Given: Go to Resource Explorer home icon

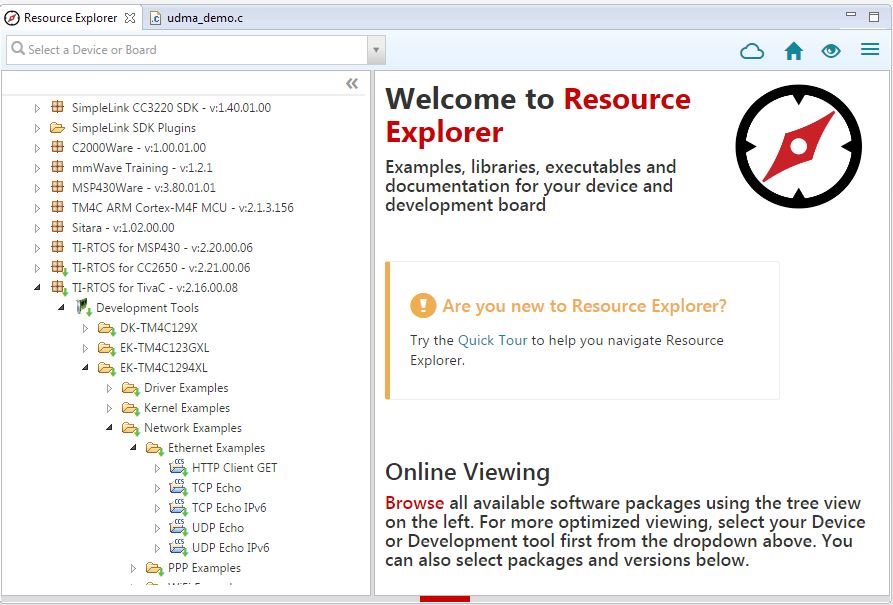Looking at the screenshot, I should point(793,51).
